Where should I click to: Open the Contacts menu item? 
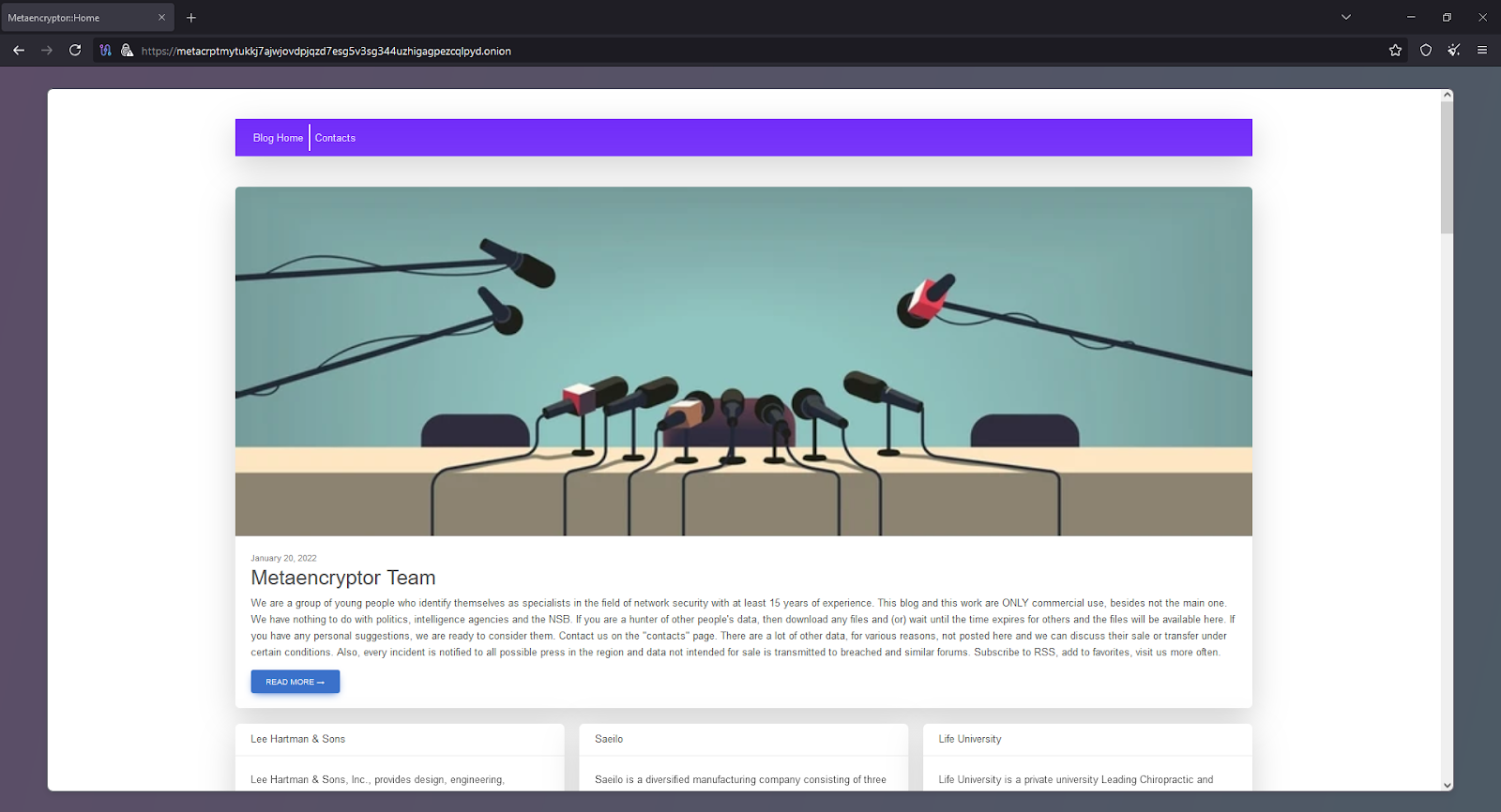coord(335,138)
